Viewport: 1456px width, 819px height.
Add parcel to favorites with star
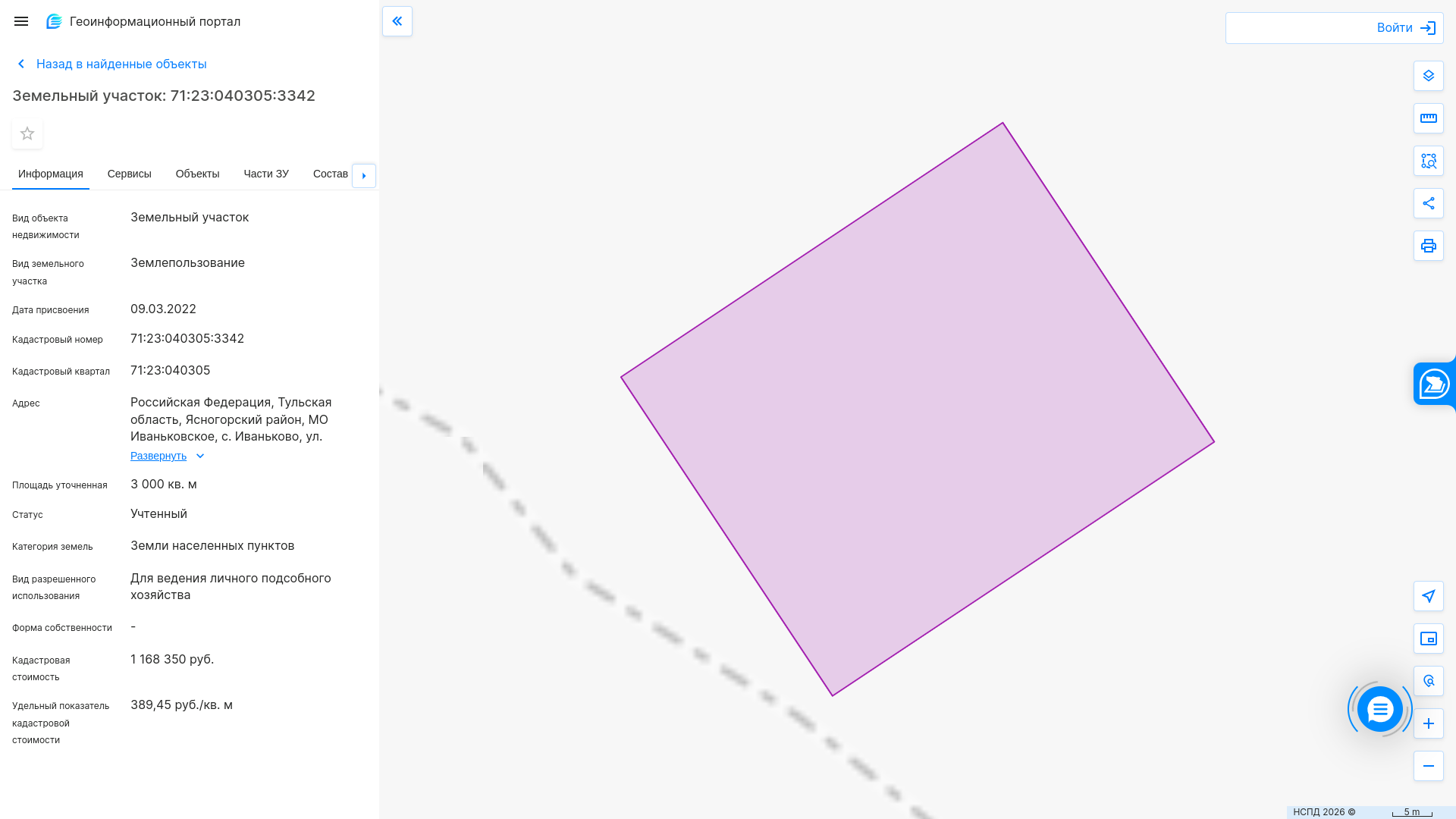(27, 133)
